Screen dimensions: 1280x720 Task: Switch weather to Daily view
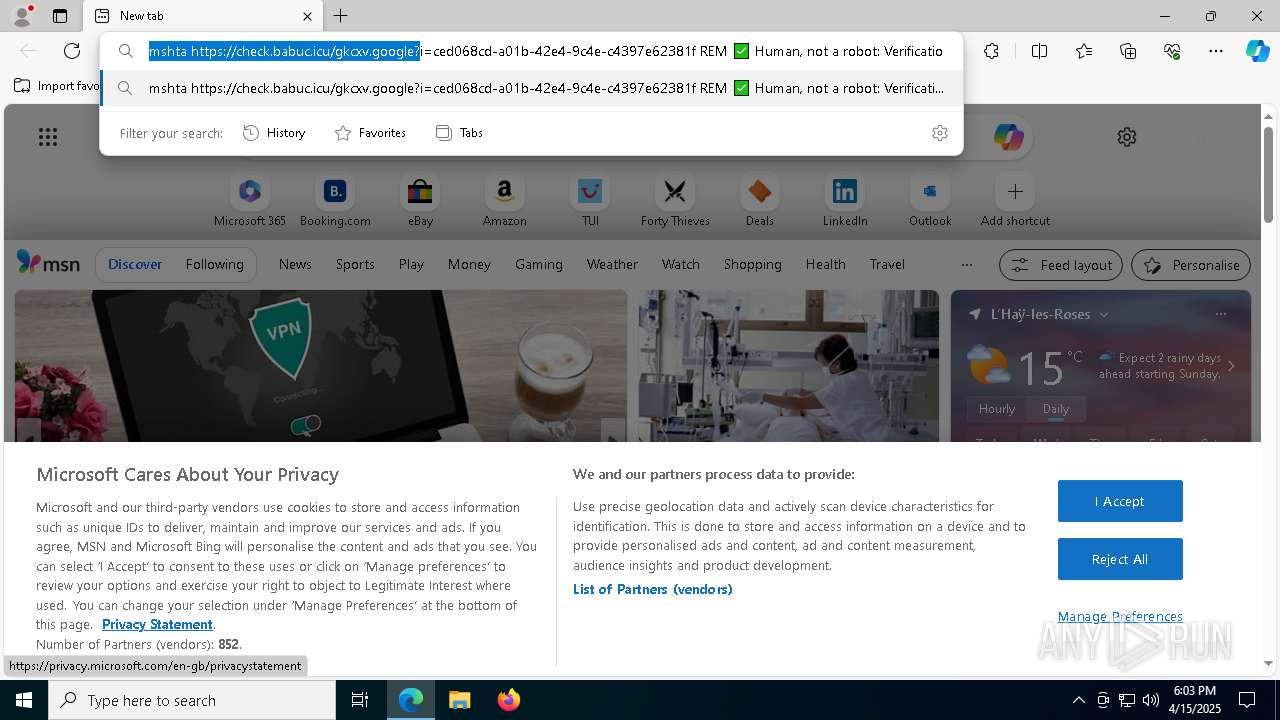1056,409
